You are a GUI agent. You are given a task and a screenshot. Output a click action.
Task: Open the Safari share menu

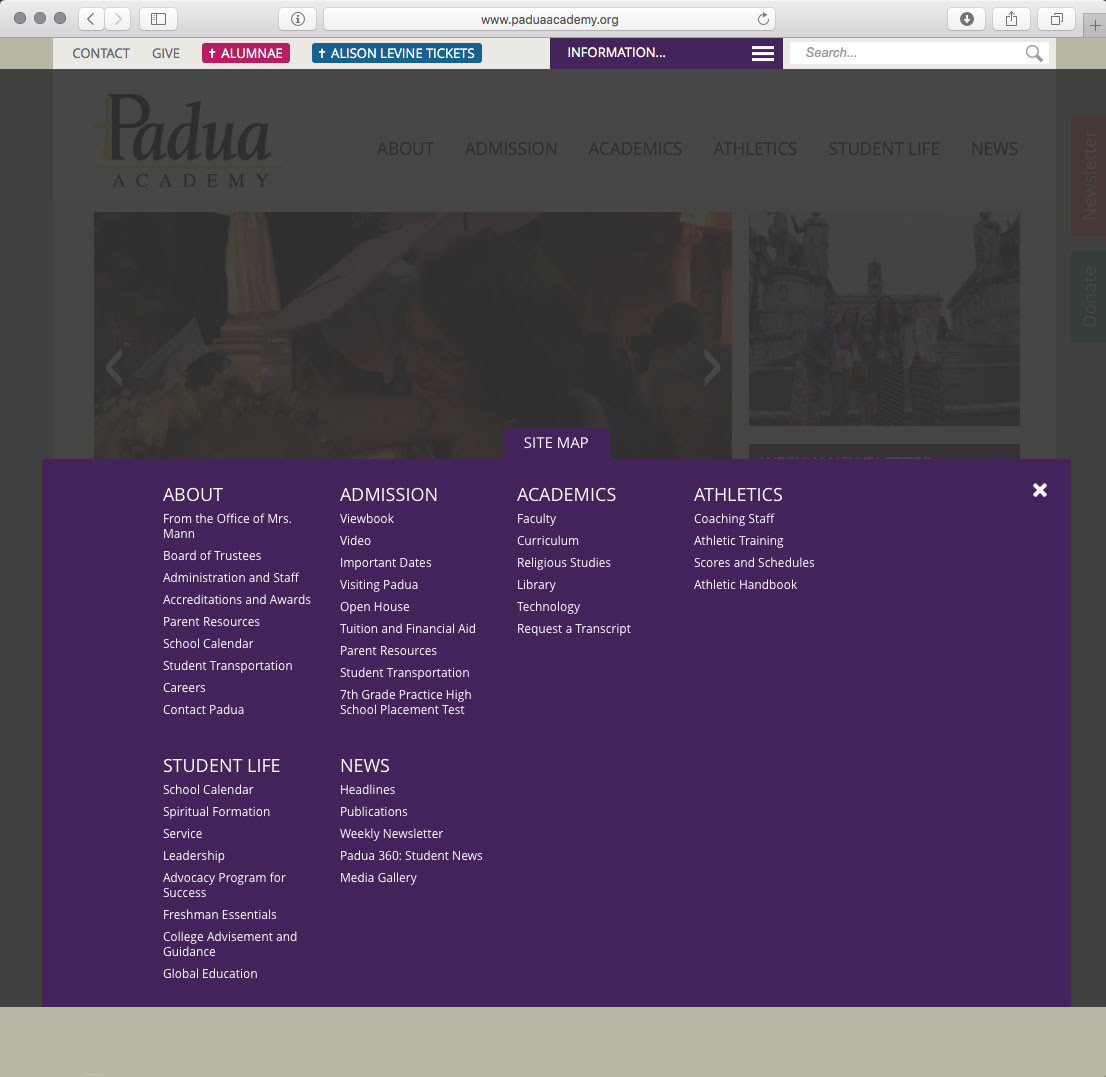1011,19
